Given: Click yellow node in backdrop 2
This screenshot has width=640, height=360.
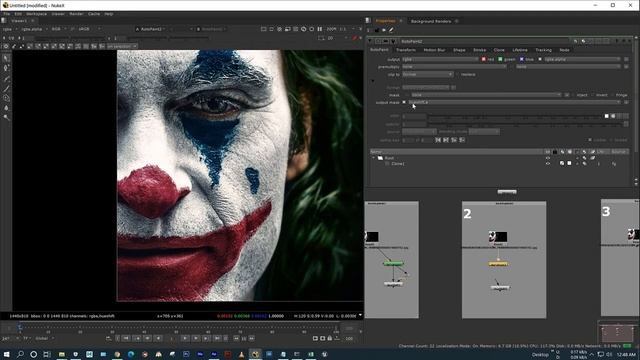Looking at the screenshot, I should click(498, 264).
